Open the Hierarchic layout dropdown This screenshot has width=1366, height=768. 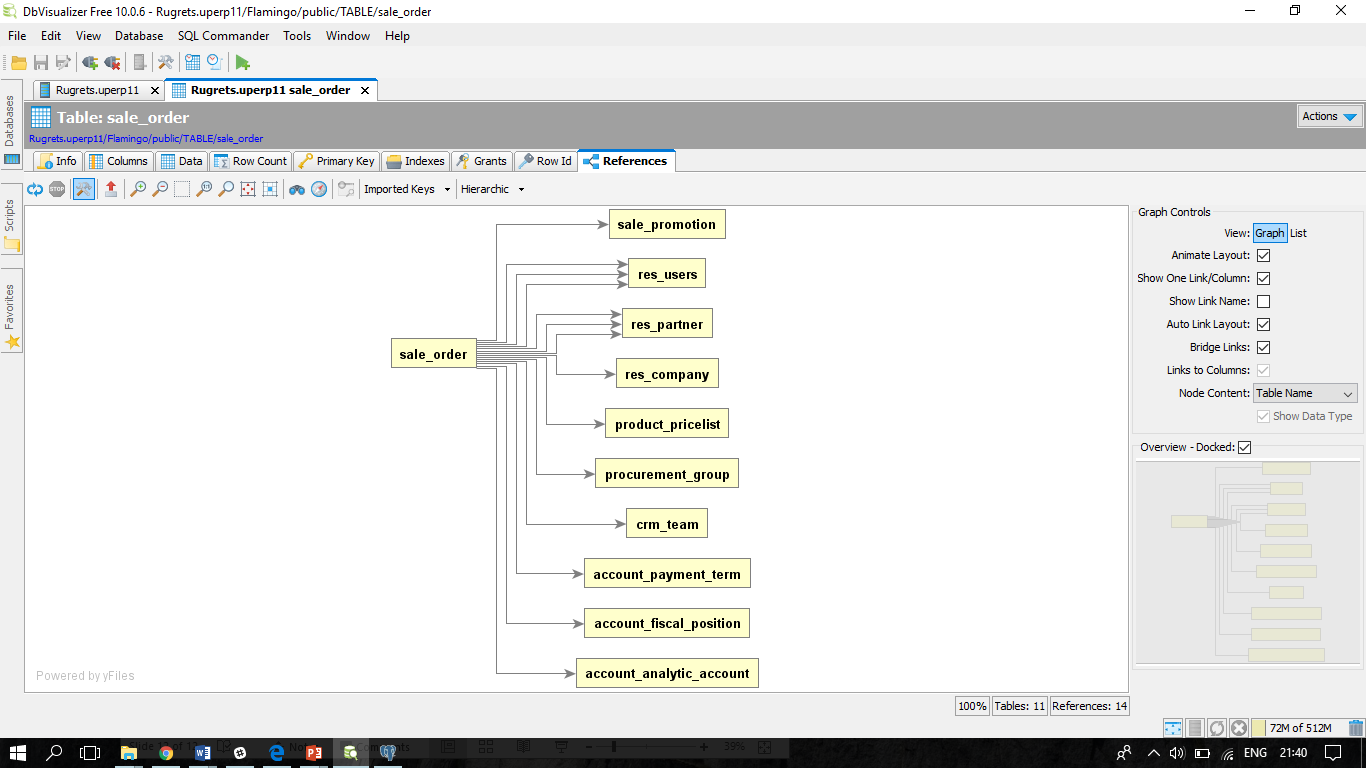pyautogui.click(x=493, y=189)
